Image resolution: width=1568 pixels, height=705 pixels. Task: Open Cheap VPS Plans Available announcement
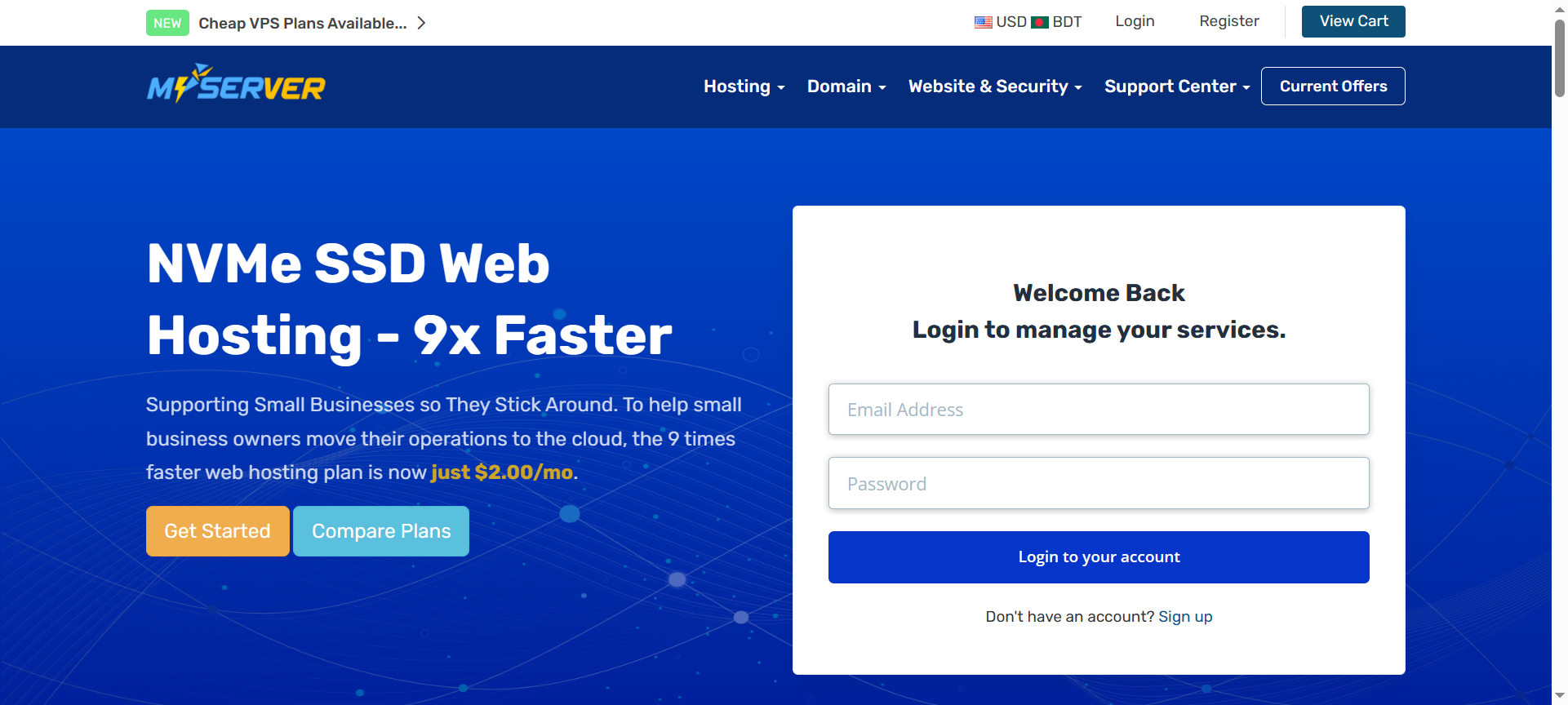pyautogui.click(x=303, y=23)
